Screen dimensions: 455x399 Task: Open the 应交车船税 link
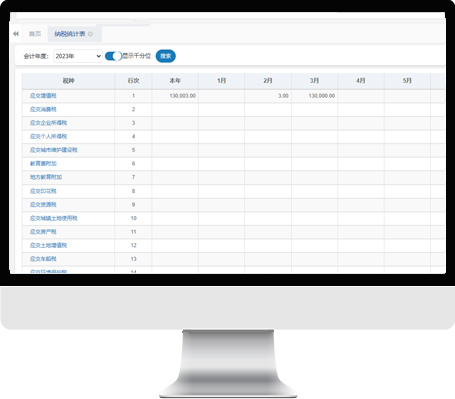(43, 259)
